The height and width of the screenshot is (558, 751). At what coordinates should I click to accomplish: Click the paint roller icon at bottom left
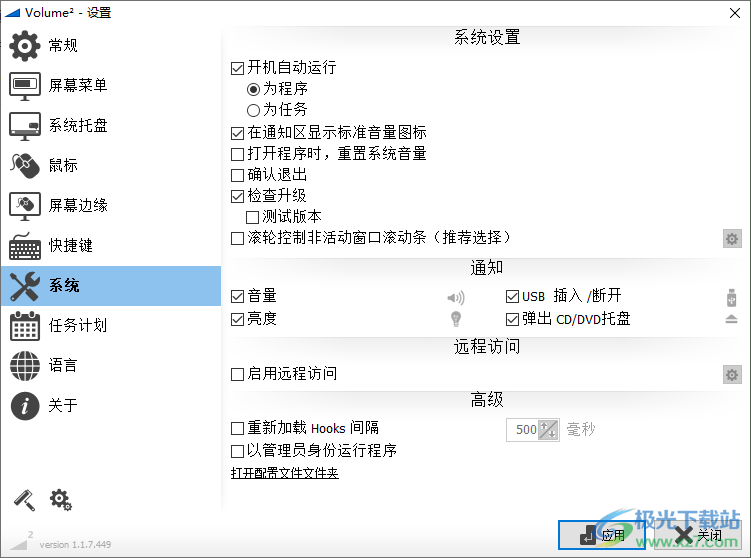[x=24, y=499]
